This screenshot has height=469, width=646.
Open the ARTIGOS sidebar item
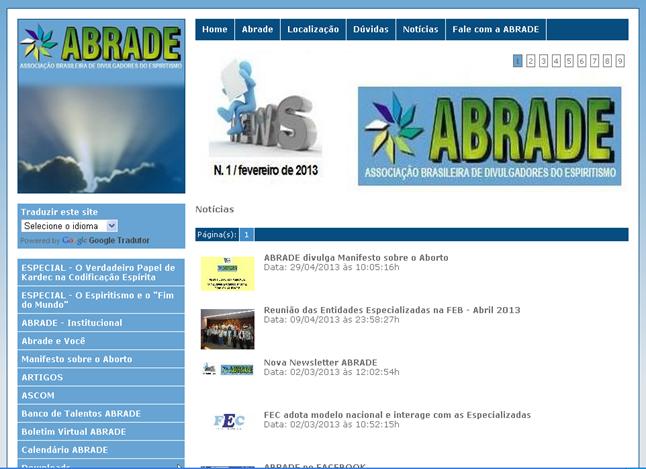pyautogui.click(x=101, y=377)
